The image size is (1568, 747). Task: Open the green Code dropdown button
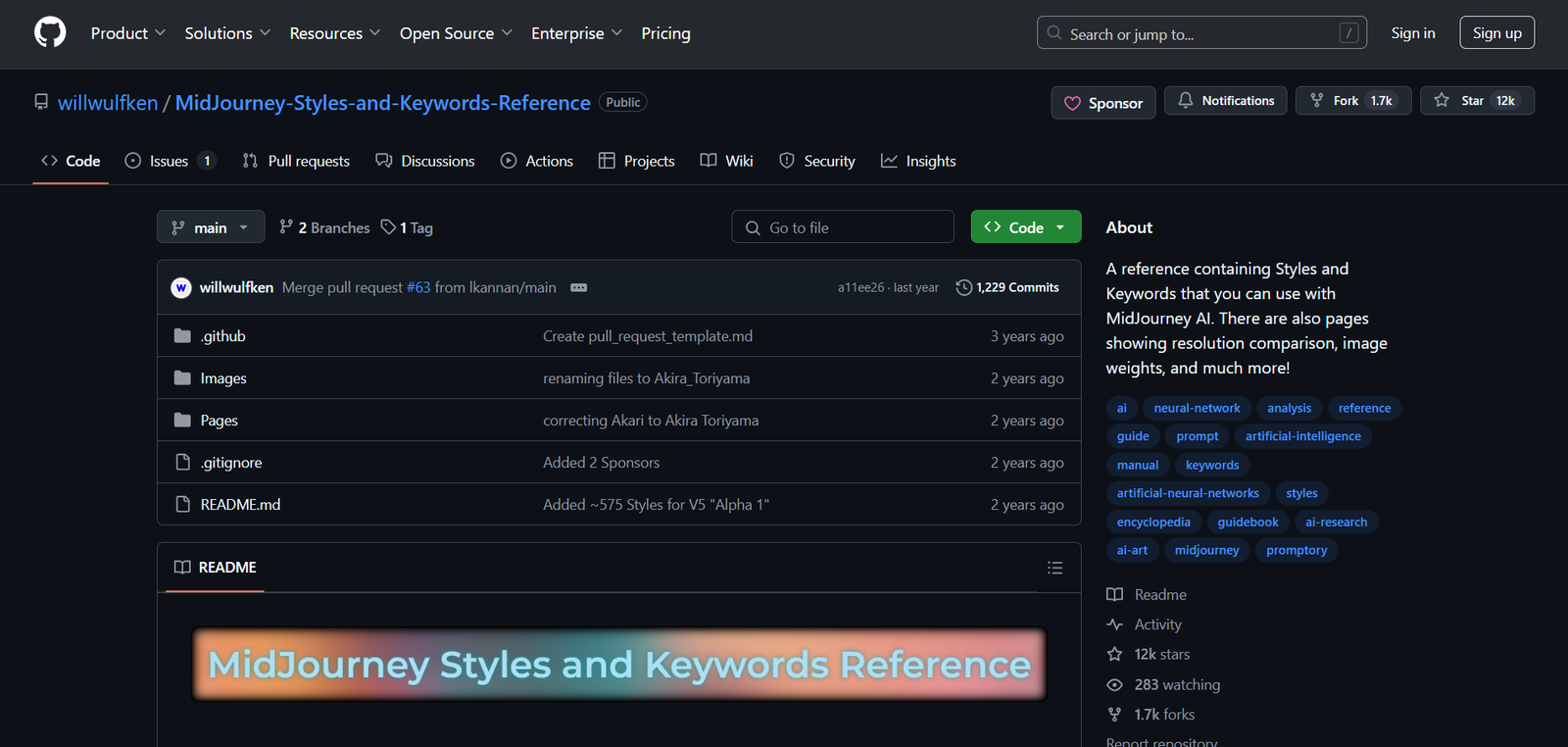click(1026, 227)
